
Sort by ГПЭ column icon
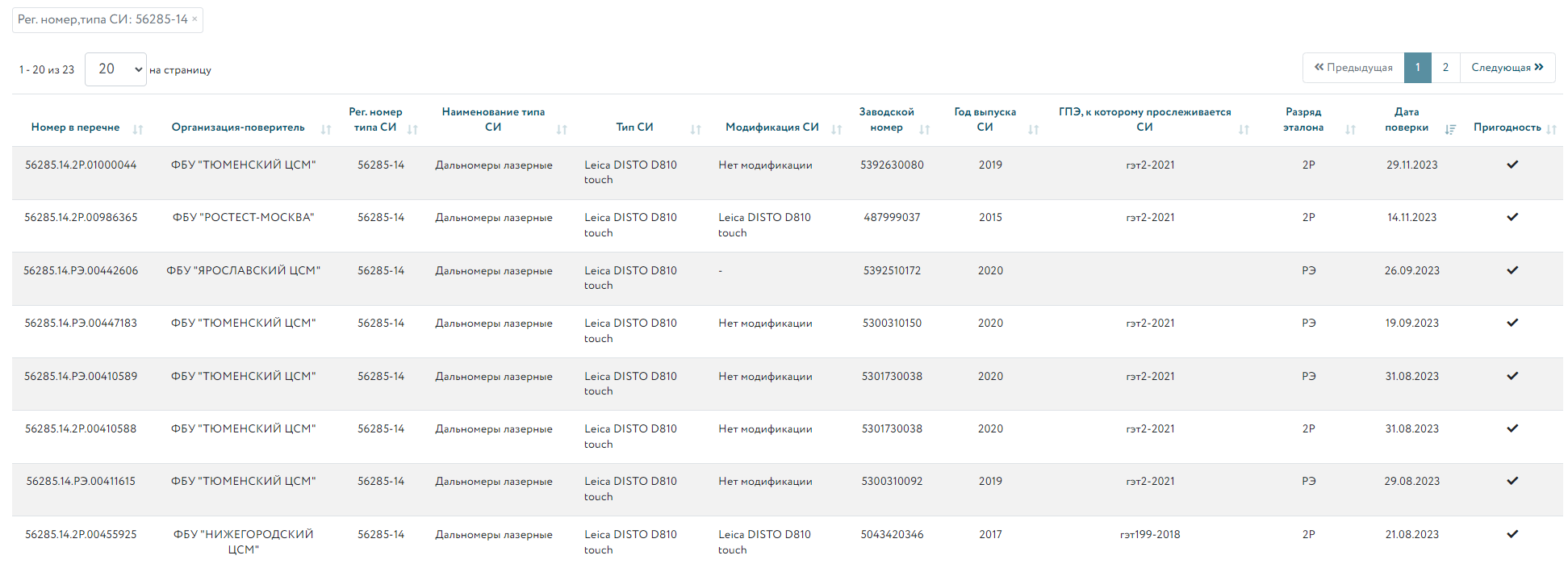point(1244,129)
